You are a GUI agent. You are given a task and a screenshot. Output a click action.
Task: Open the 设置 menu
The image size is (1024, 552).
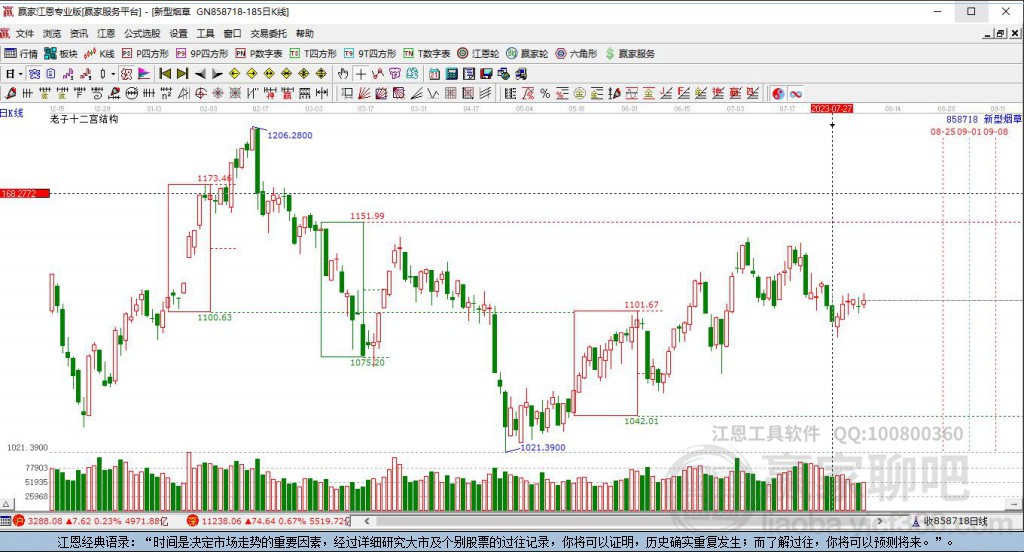click(x=178, y=33)
